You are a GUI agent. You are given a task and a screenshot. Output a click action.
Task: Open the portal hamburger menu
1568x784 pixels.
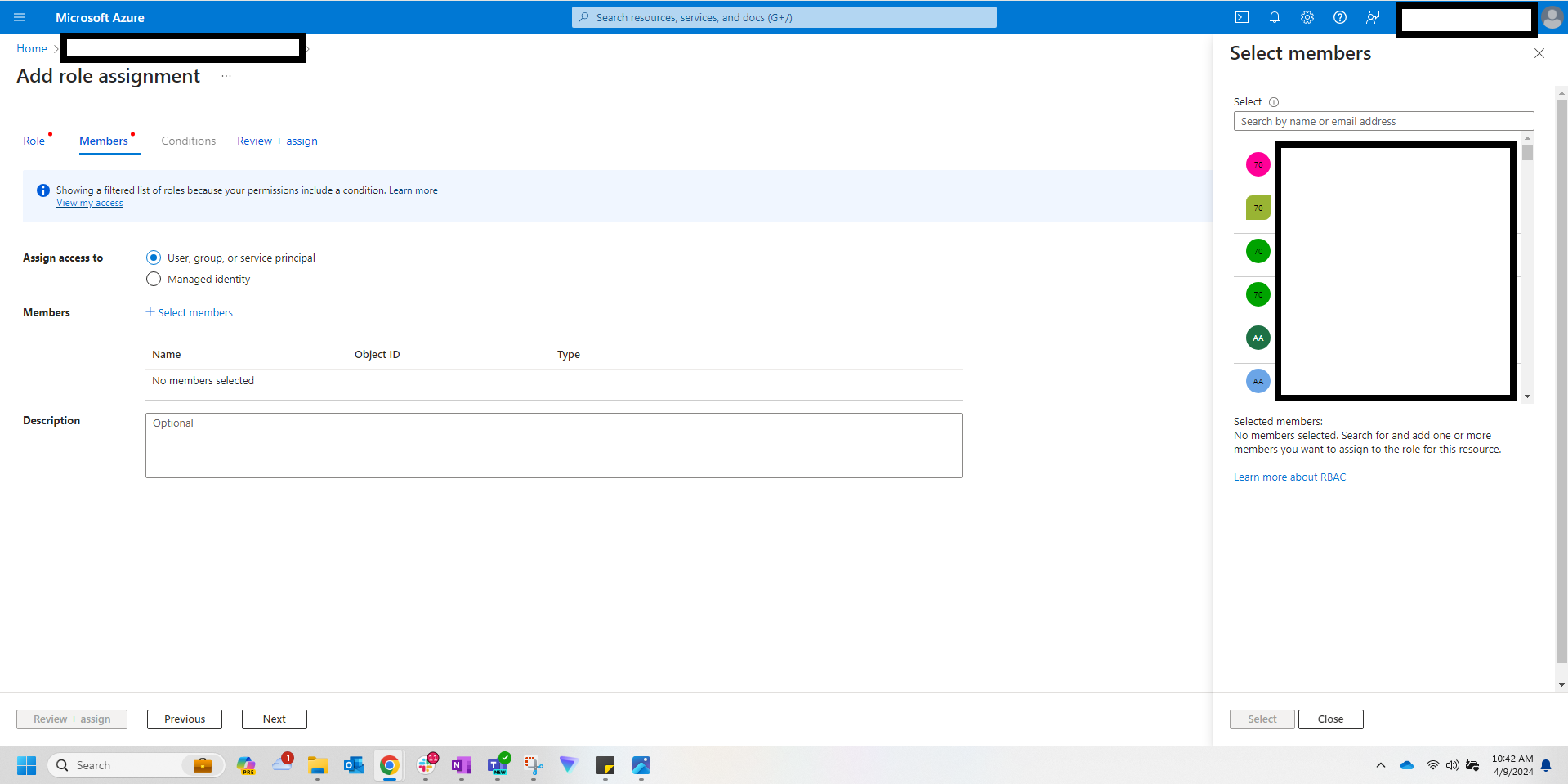click(20, 17)
